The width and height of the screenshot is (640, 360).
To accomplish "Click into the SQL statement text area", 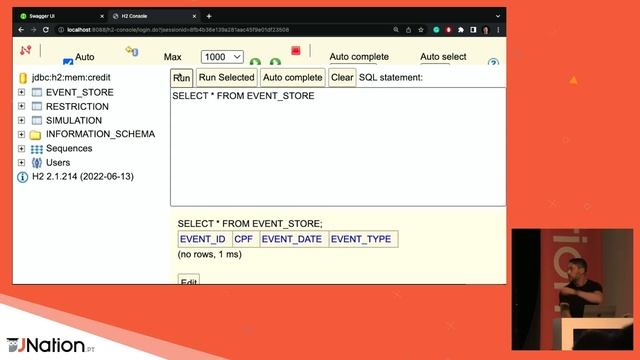I will pos(338,147).
